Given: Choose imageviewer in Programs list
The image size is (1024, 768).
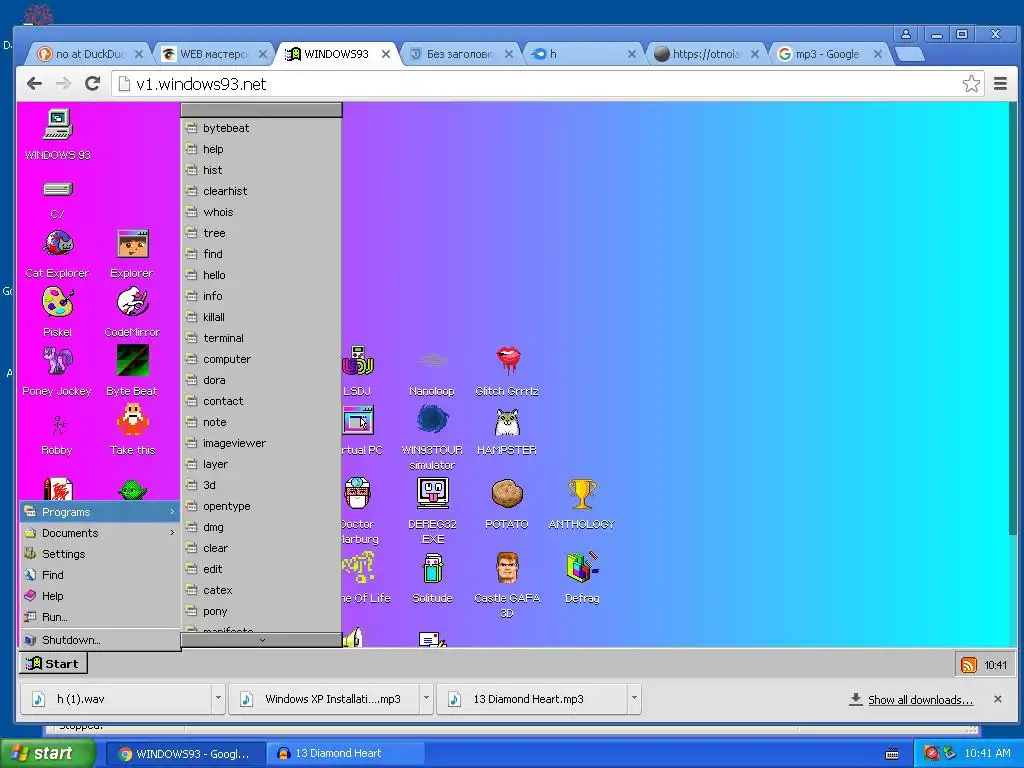Looking at the screenshot, I should click(x=261, y=443).
